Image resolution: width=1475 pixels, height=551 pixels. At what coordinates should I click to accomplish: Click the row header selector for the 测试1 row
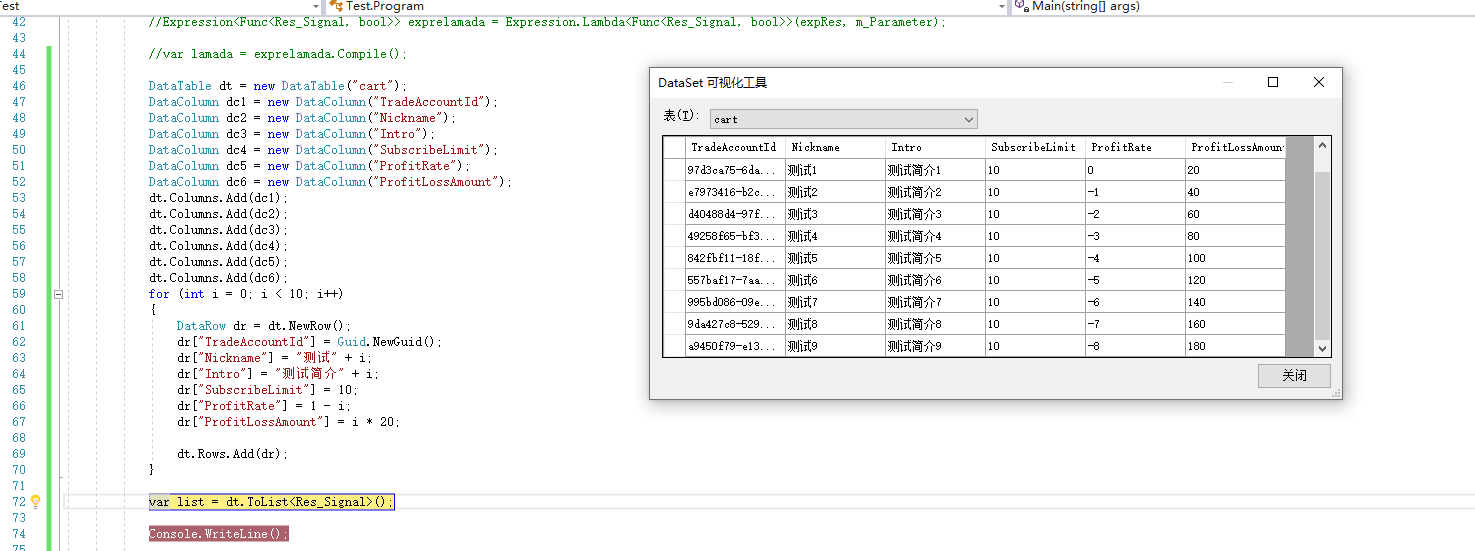[x=674, y=170]
